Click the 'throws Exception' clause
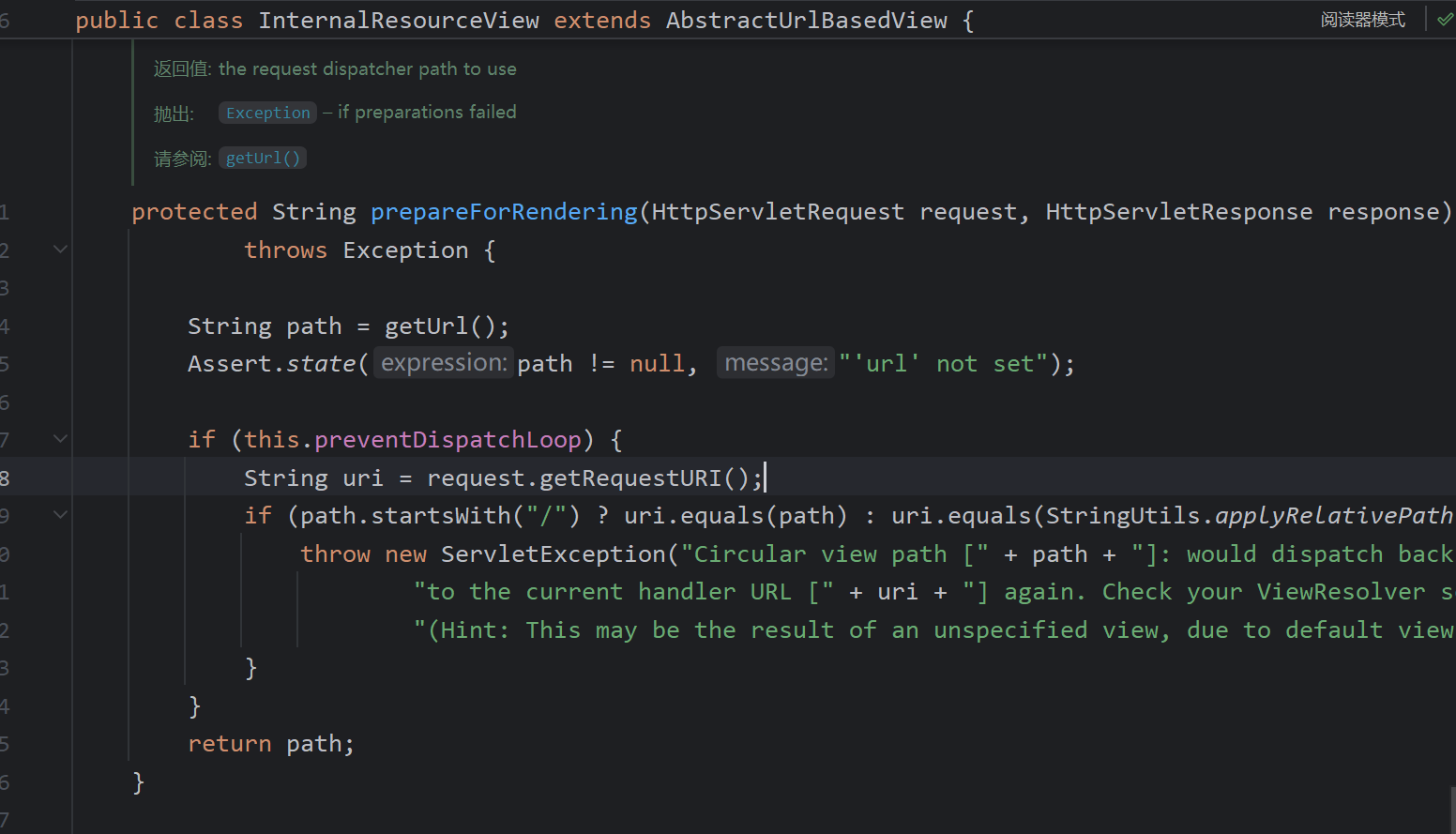Image resolution: width=1456 pixels, height=834 pixels. pyautogui.click(x=356, y=250)
